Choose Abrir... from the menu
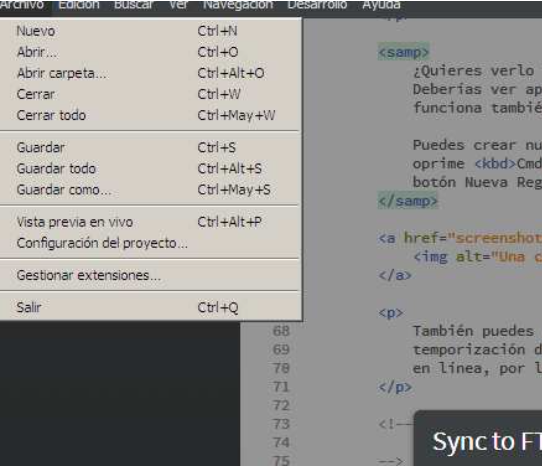Screen dimensions: 542x468 click(150, 52)
